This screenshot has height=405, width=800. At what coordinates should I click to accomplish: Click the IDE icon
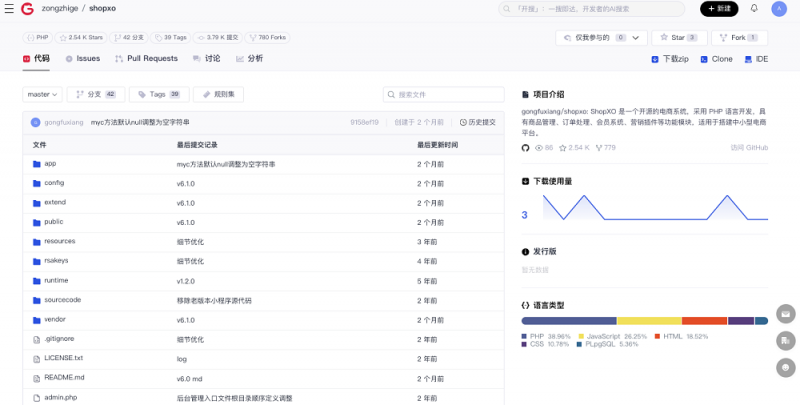pos(748,59)
